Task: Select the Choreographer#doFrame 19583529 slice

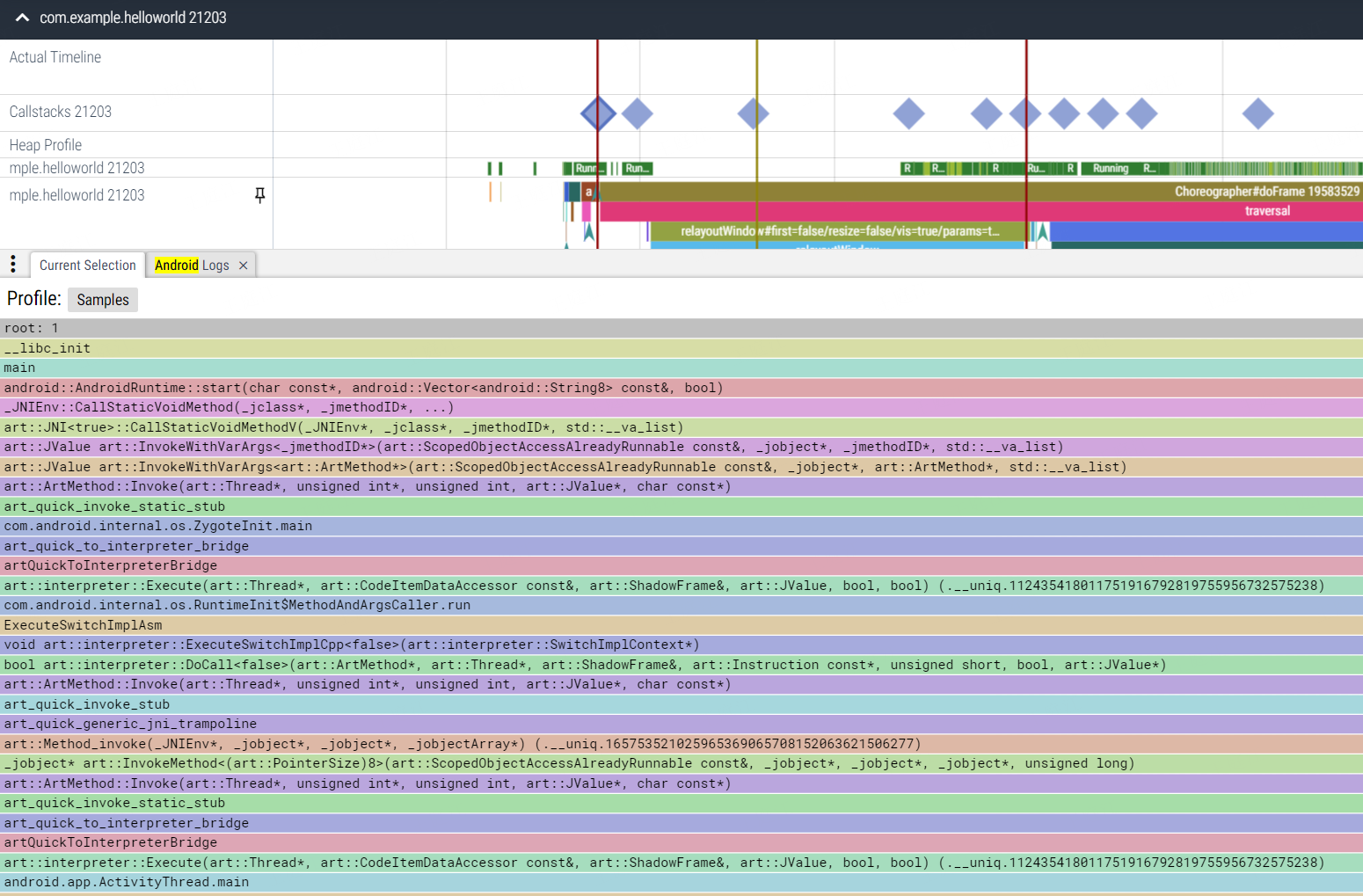Action: click(x=980, y=192)
